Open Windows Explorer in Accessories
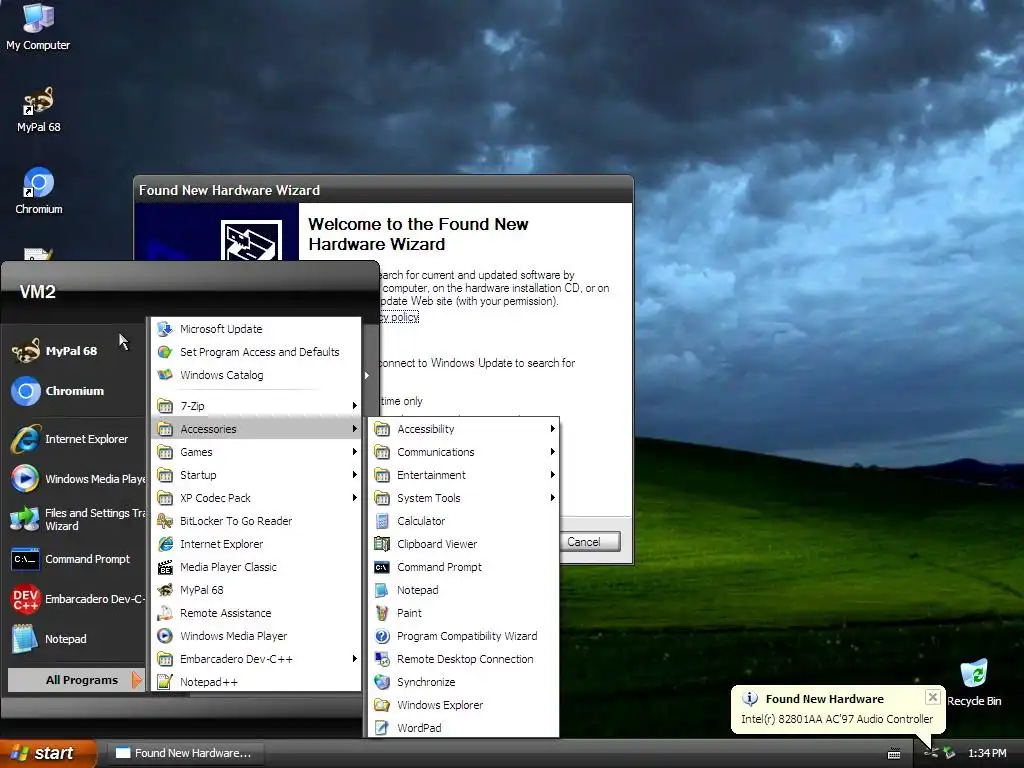 [x=464, y=705]
